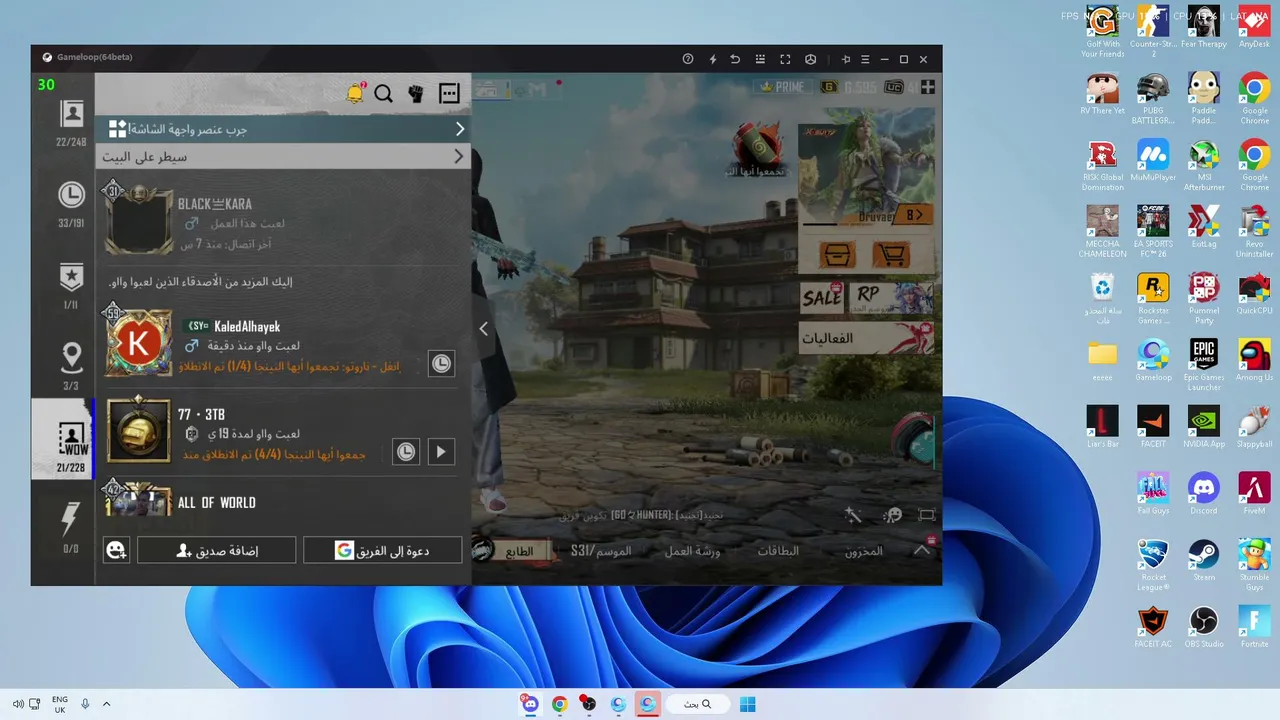The height and width of the screenshot is (720, 1280).
Task: Toggle Gameloop fullscreen bracket icon
Action: pyautogui.click(x=785, y=59)
